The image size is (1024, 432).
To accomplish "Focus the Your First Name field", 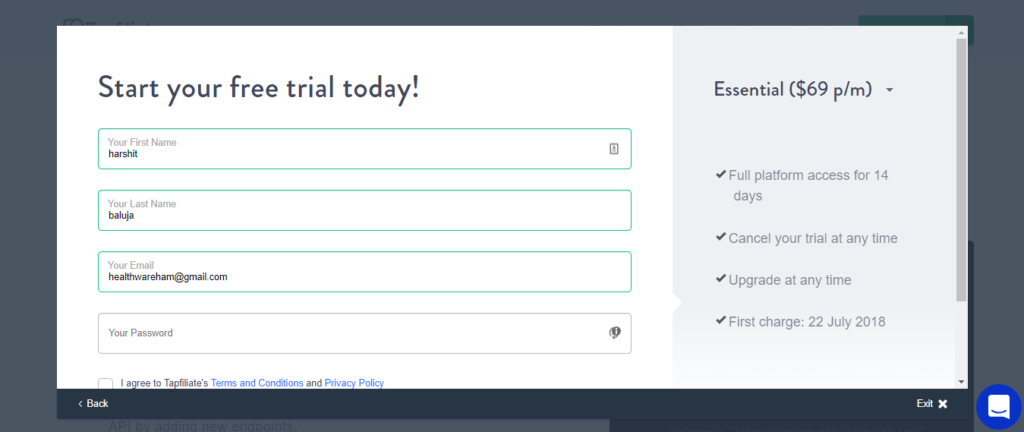I will click(364, 149).
